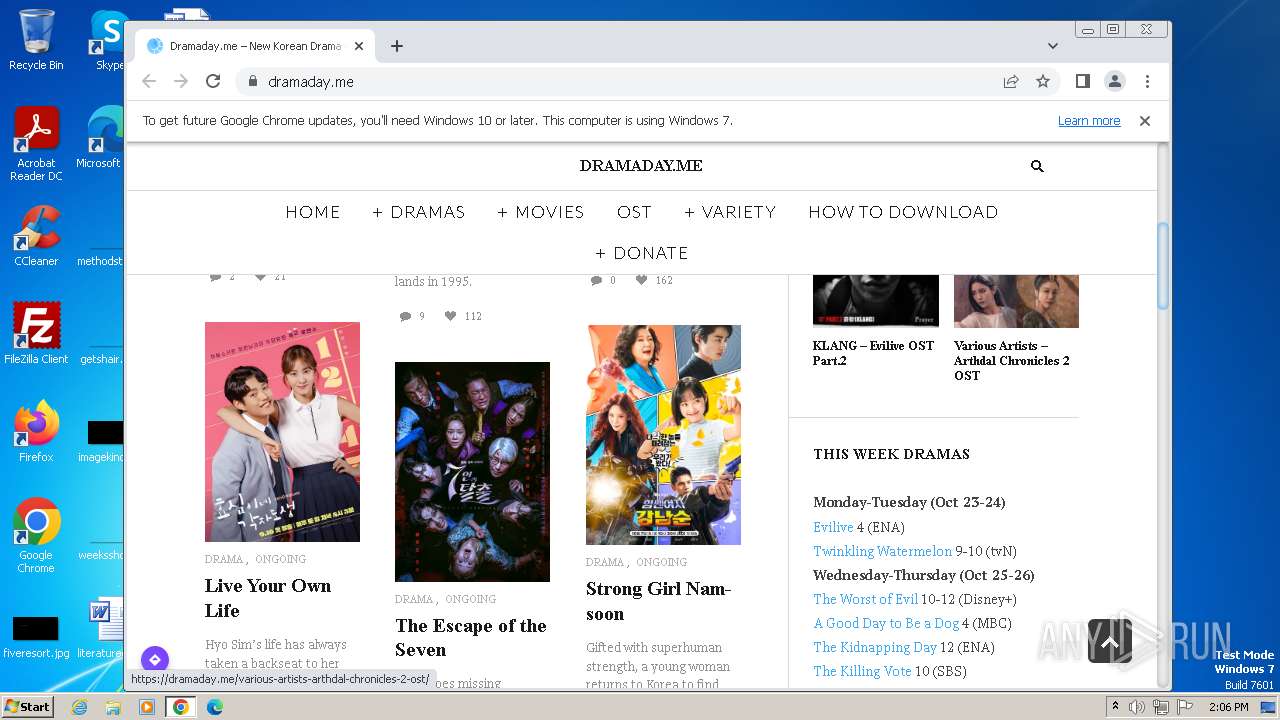
Task: Click the purple floating widget icon
Action: click(154, 660)
